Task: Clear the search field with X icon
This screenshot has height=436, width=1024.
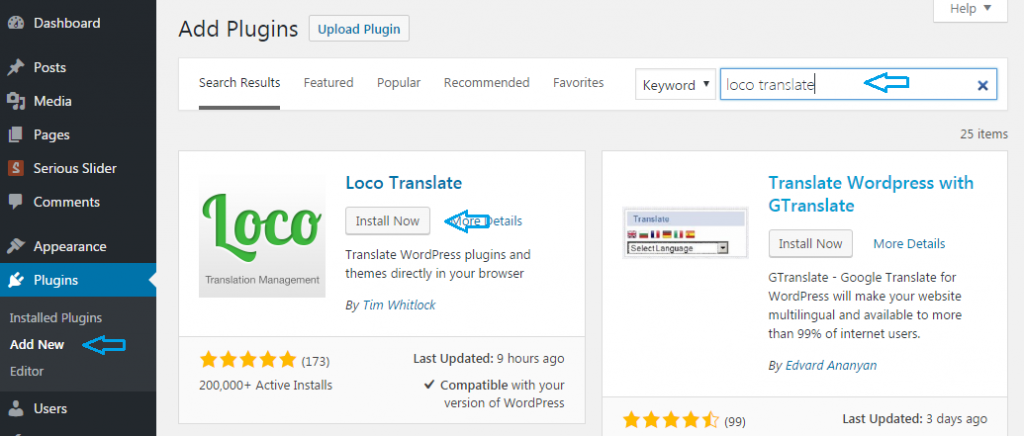Action: click(x=982, y=86)
